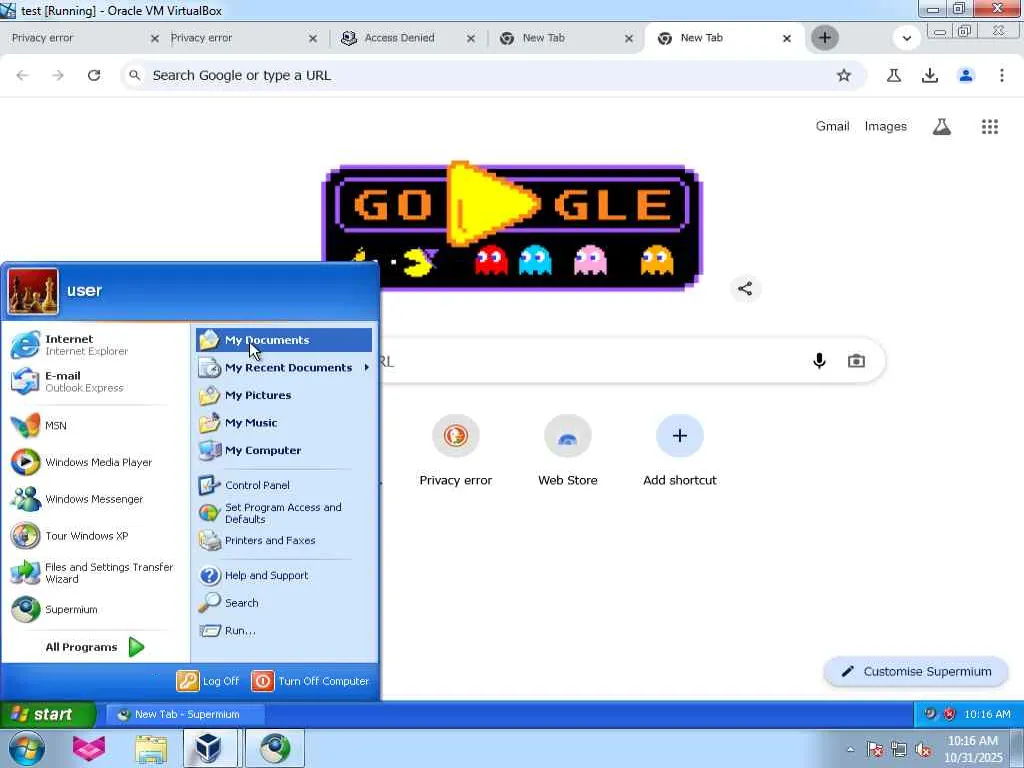Image resolution: width=1024 pixels, height=768 pixels.
Task: Open File Explorer from host taskbar
Action: 151,748
